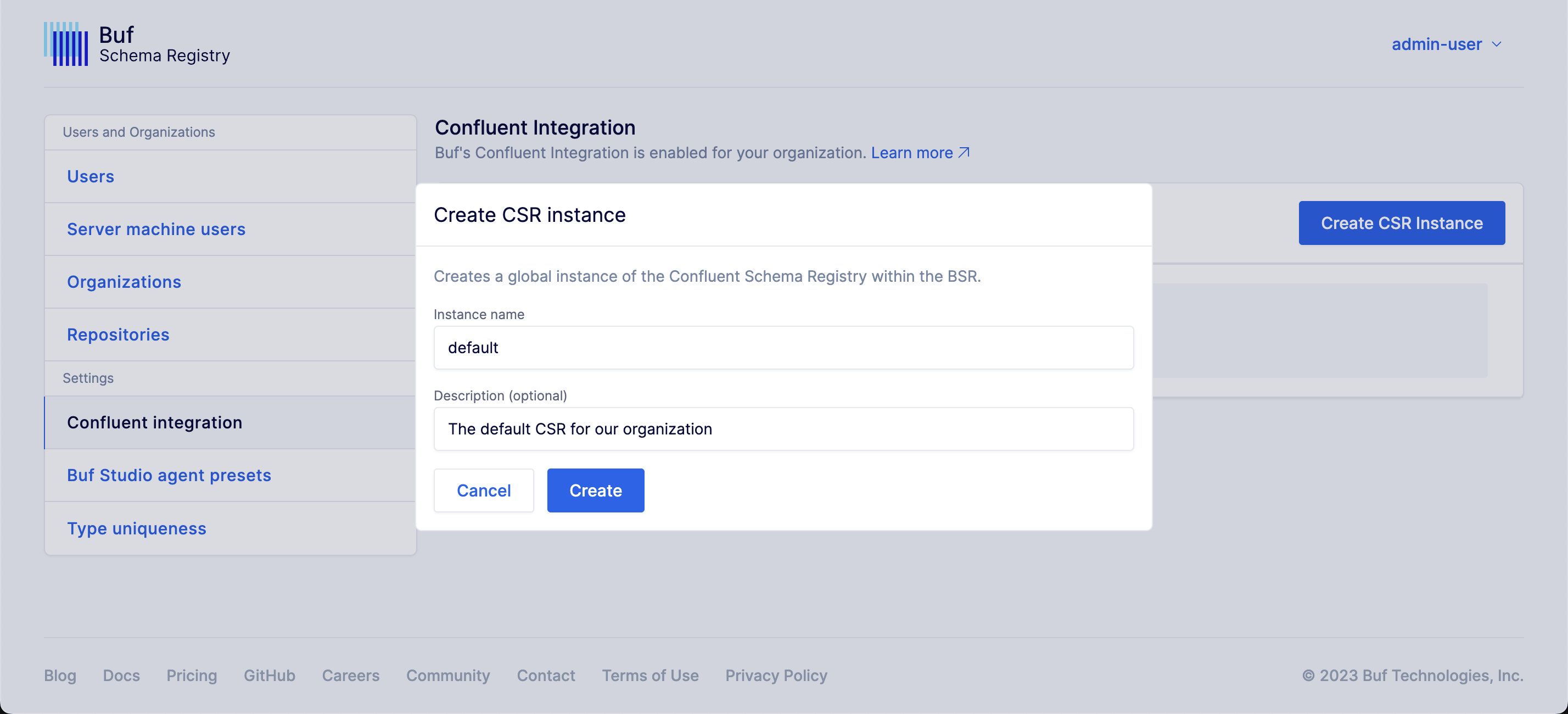Open the Docs footer link
Image resolution: width=1568 pixels, height=714 pixels.
121,675
